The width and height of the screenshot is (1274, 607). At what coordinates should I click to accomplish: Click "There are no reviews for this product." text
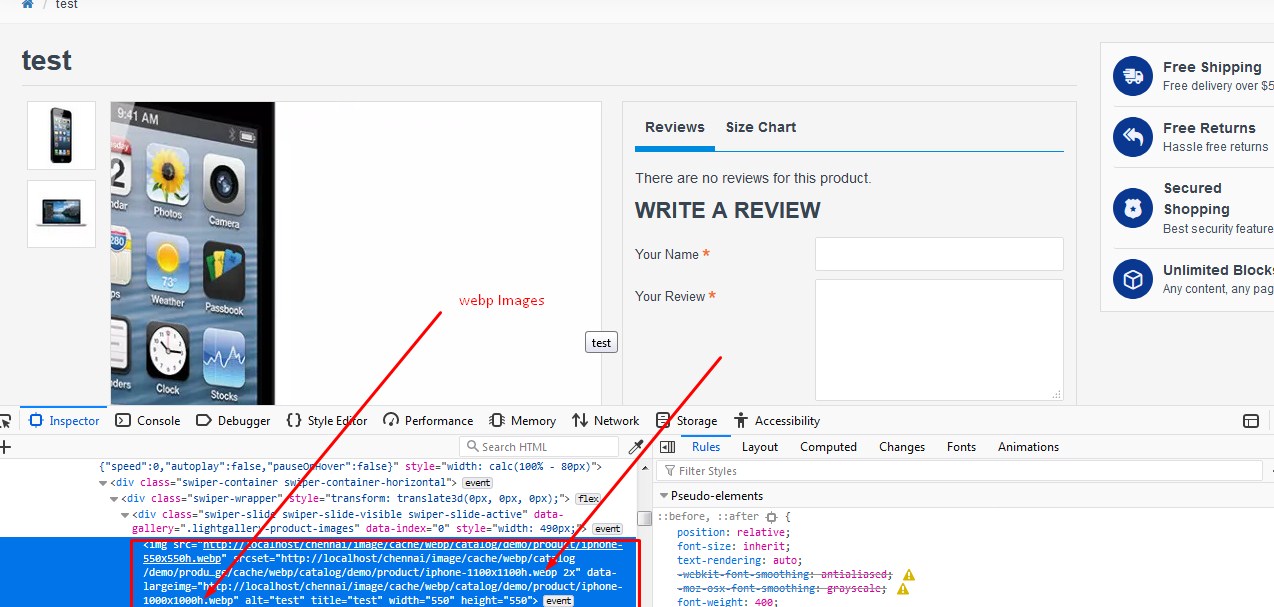[753, 178]
